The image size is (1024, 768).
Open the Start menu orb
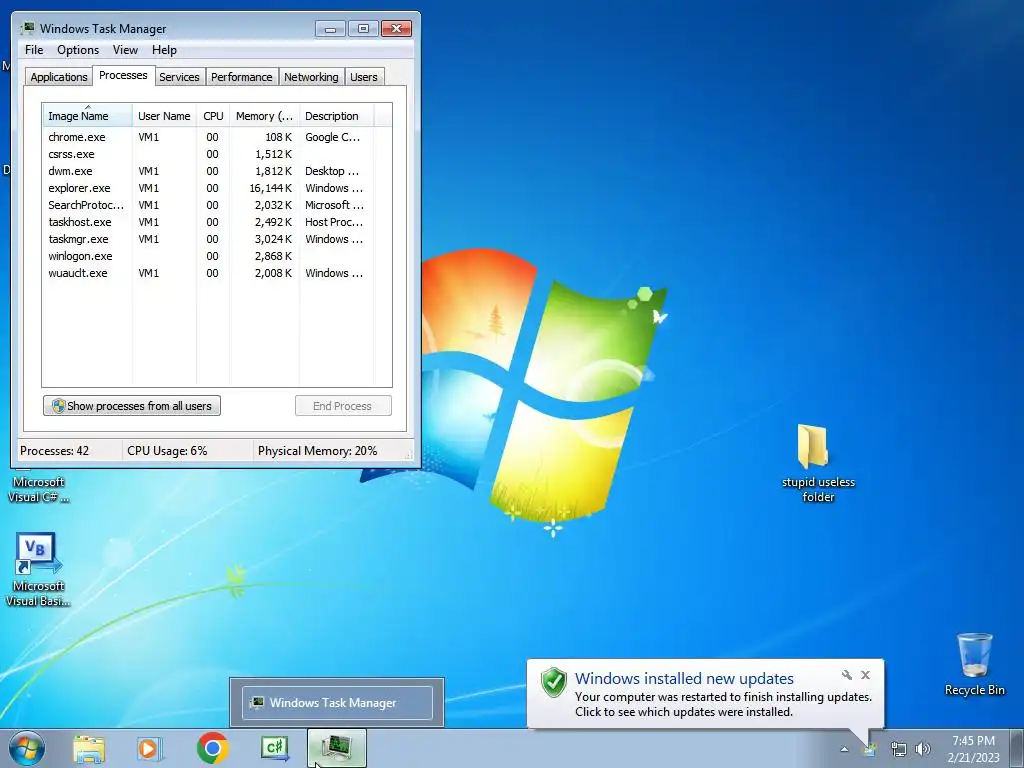27,748
